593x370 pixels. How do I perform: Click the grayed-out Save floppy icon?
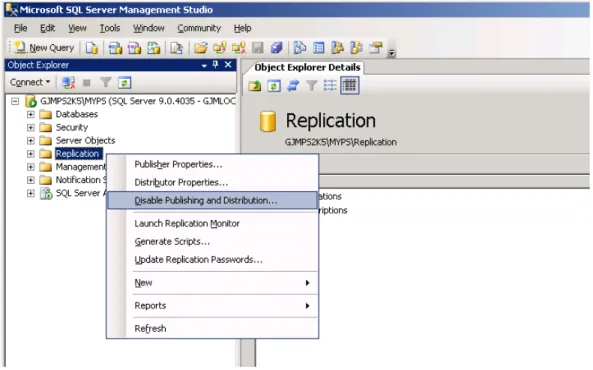pos(258,48)
